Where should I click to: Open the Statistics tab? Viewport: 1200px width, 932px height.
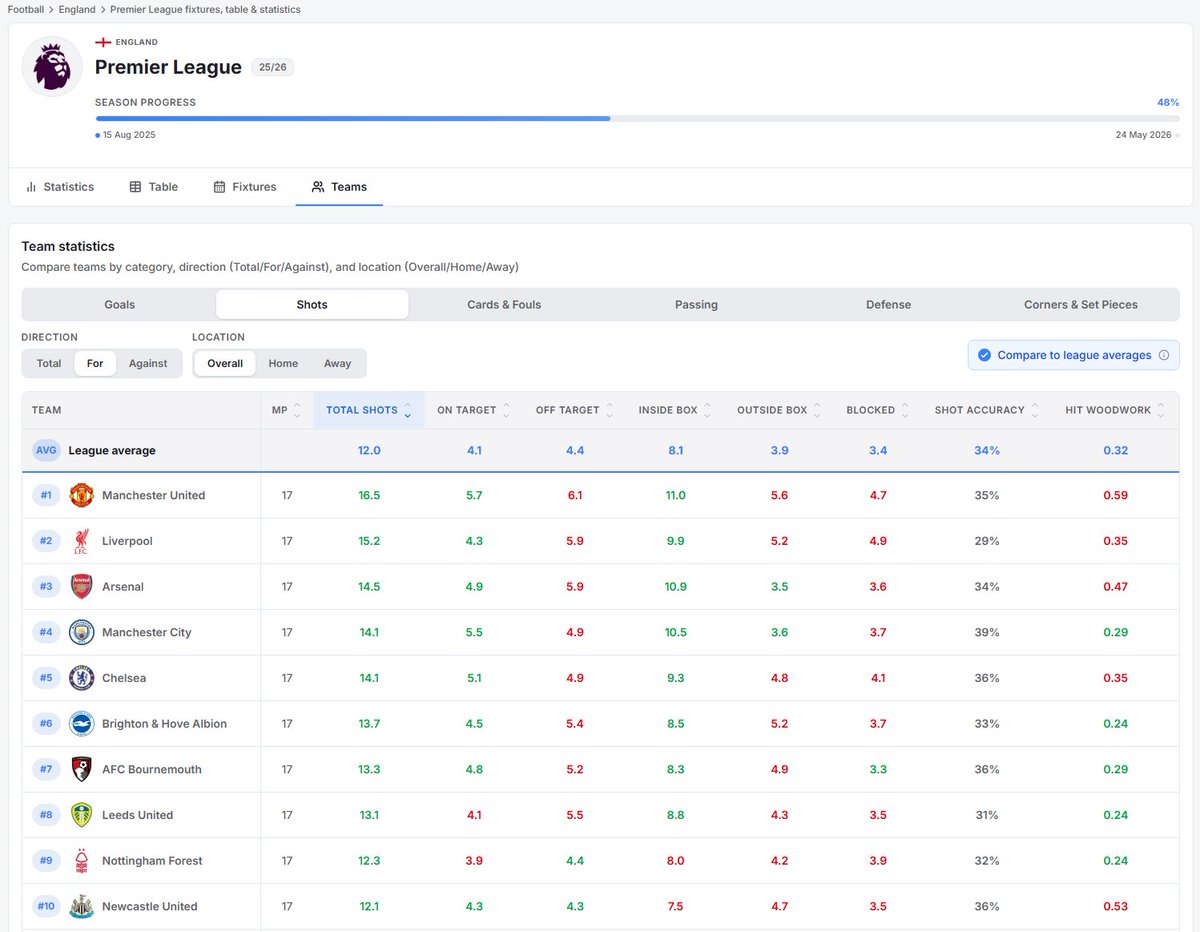coord(60,187)
